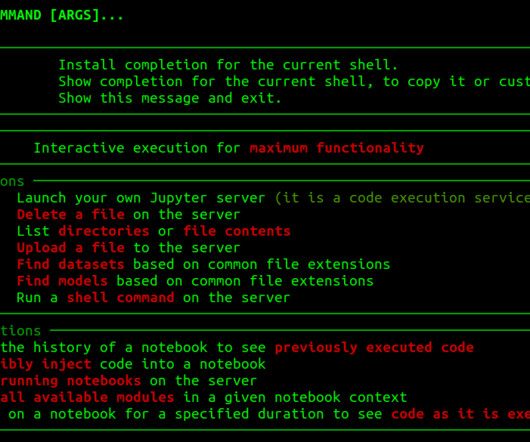Click the 'tions' panel header label
The height and width of the screenshot is (442, 530).
[x=20, y=331]
